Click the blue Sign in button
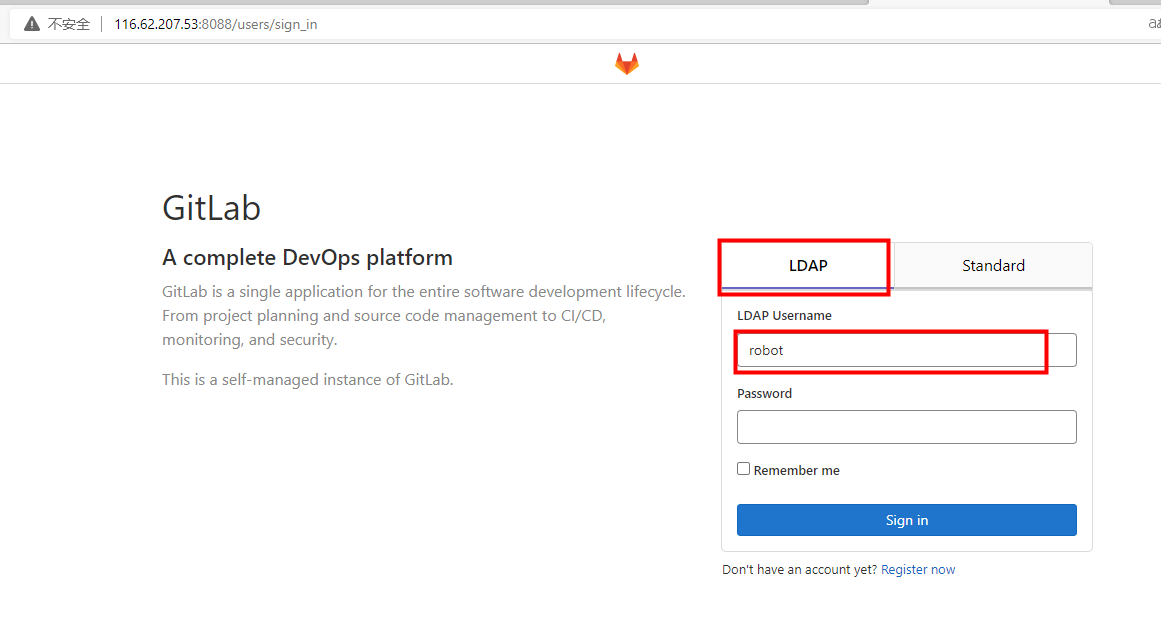This screenshot has width=1161, height=627. tap(906, 520)
